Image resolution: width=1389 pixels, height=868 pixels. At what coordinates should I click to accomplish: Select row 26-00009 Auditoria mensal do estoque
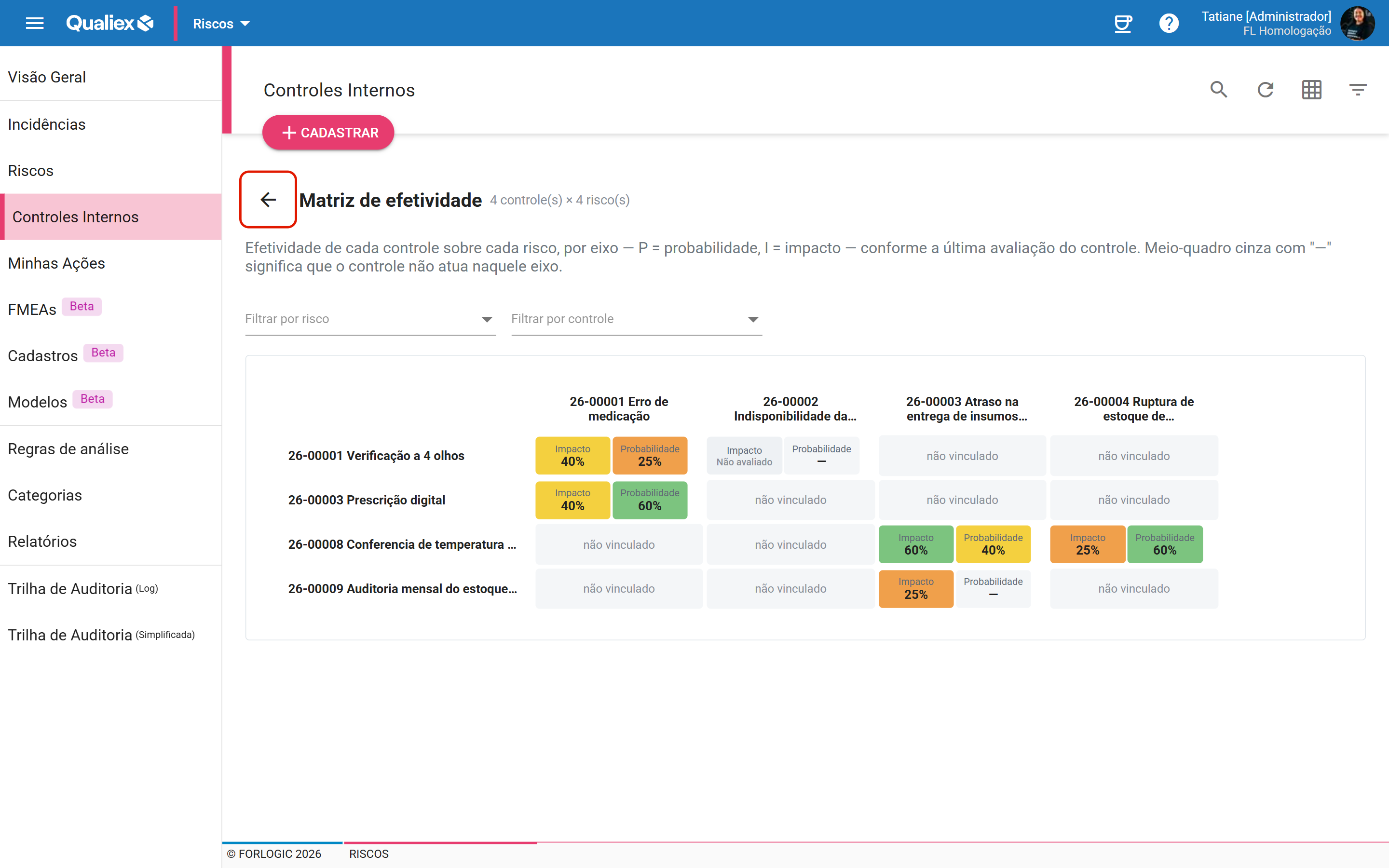tap(402, 588)
